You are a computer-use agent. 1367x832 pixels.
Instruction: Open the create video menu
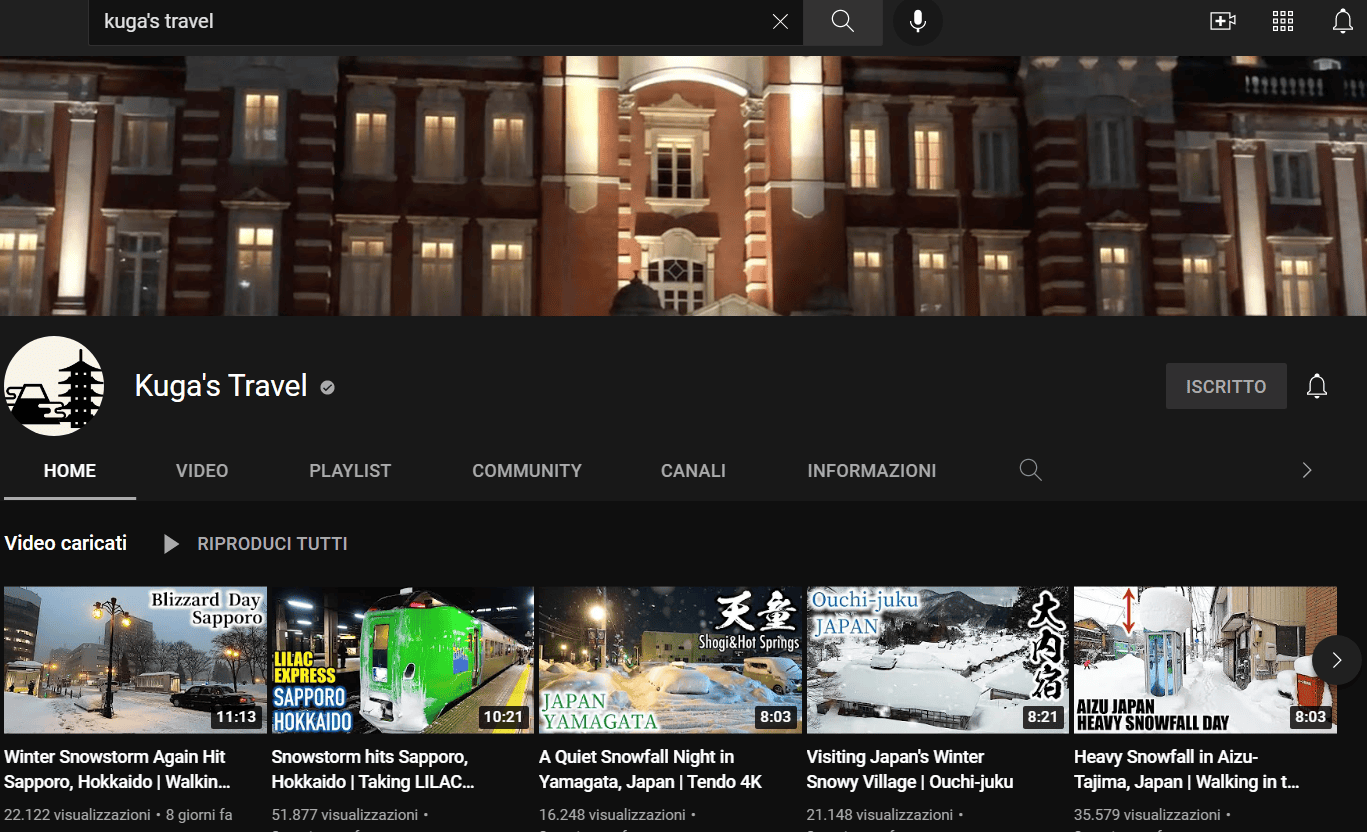pos(1223,22)
